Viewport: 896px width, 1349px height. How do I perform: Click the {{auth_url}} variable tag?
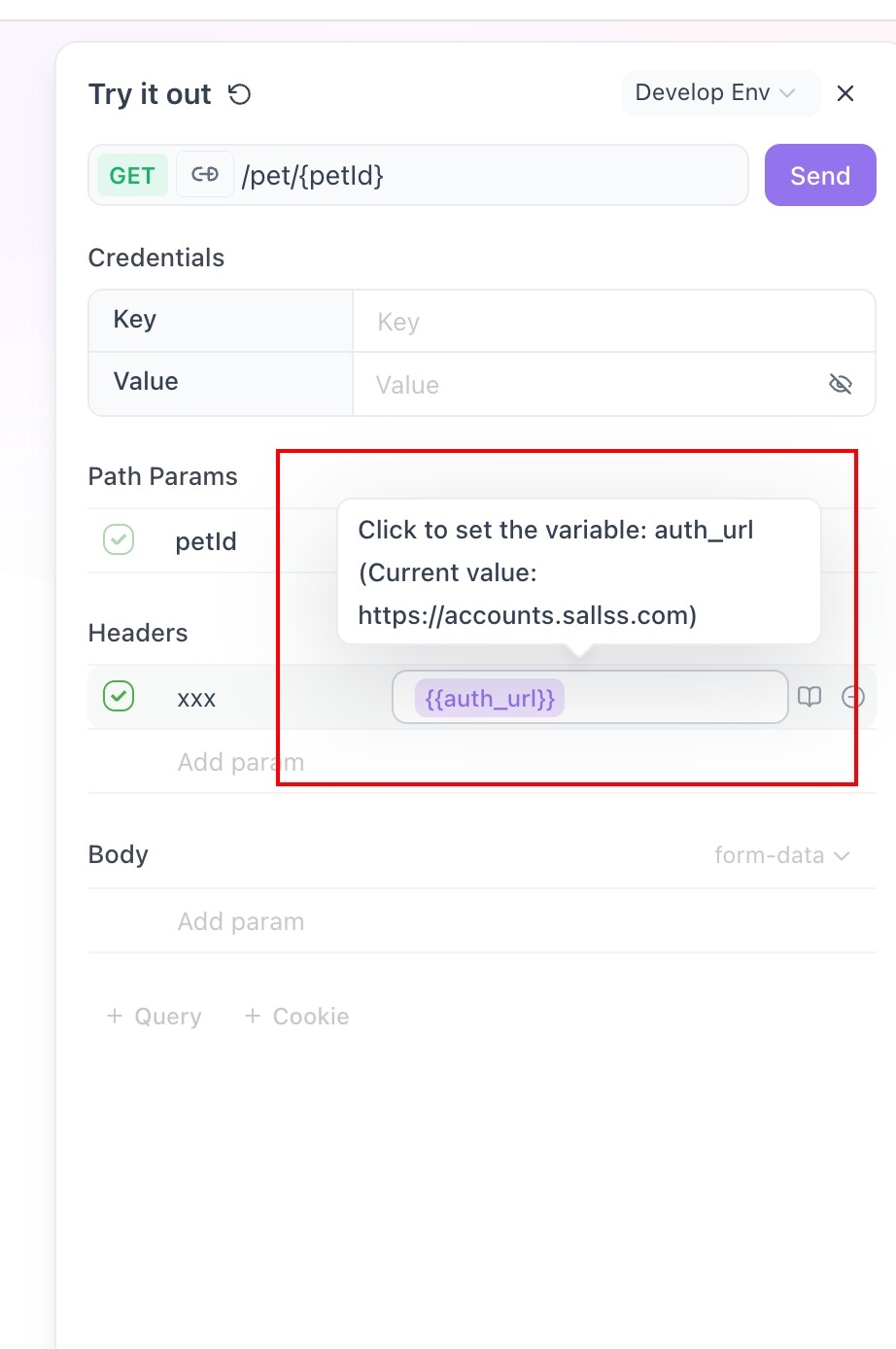click(x=490, y=699)
